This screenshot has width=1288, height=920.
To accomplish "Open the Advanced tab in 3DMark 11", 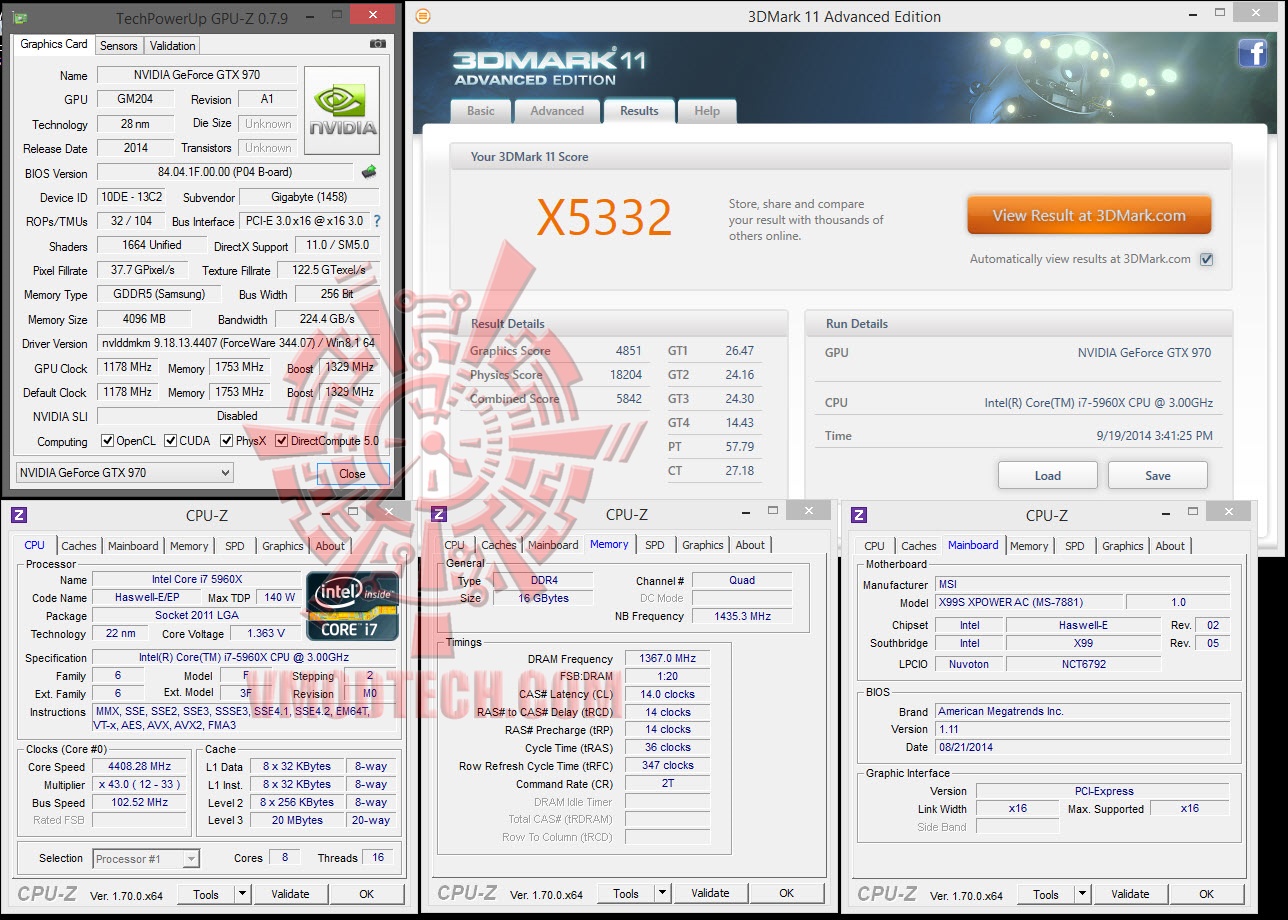I will click(x=557, y=111).
